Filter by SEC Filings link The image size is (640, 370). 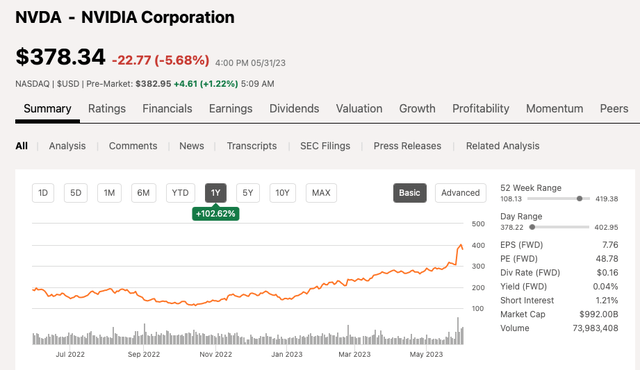point(325,146)
